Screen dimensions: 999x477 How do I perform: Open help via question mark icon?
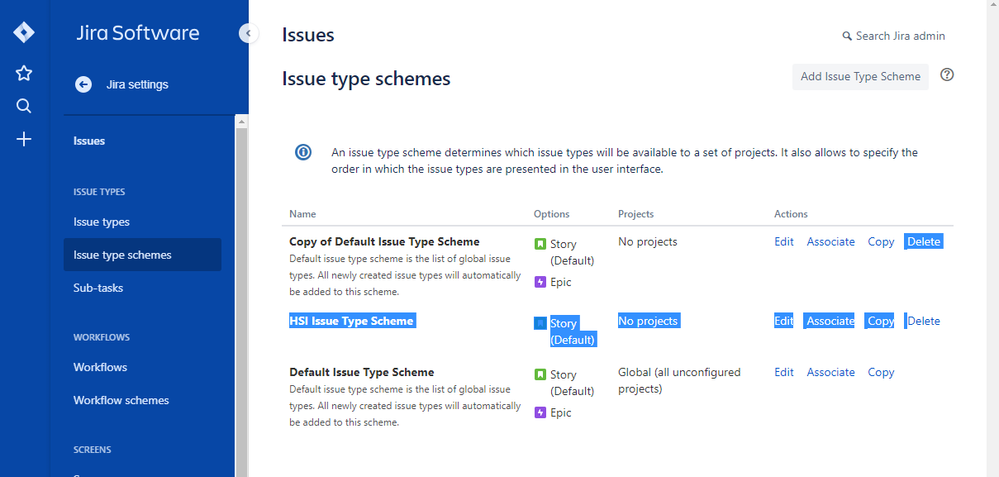[x=947, y=75]
